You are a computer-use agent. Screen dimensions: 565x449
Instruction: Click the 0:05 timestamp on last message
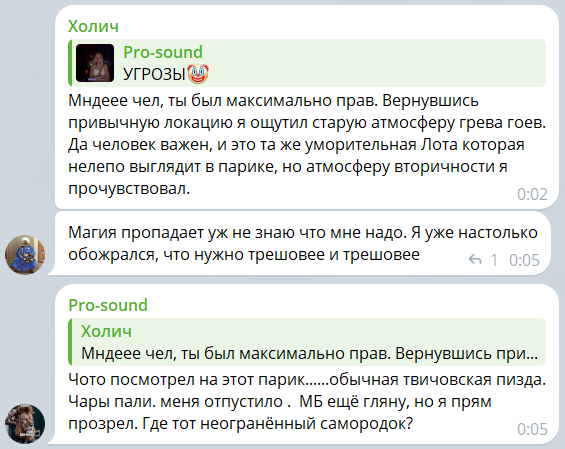pos(532,429)
